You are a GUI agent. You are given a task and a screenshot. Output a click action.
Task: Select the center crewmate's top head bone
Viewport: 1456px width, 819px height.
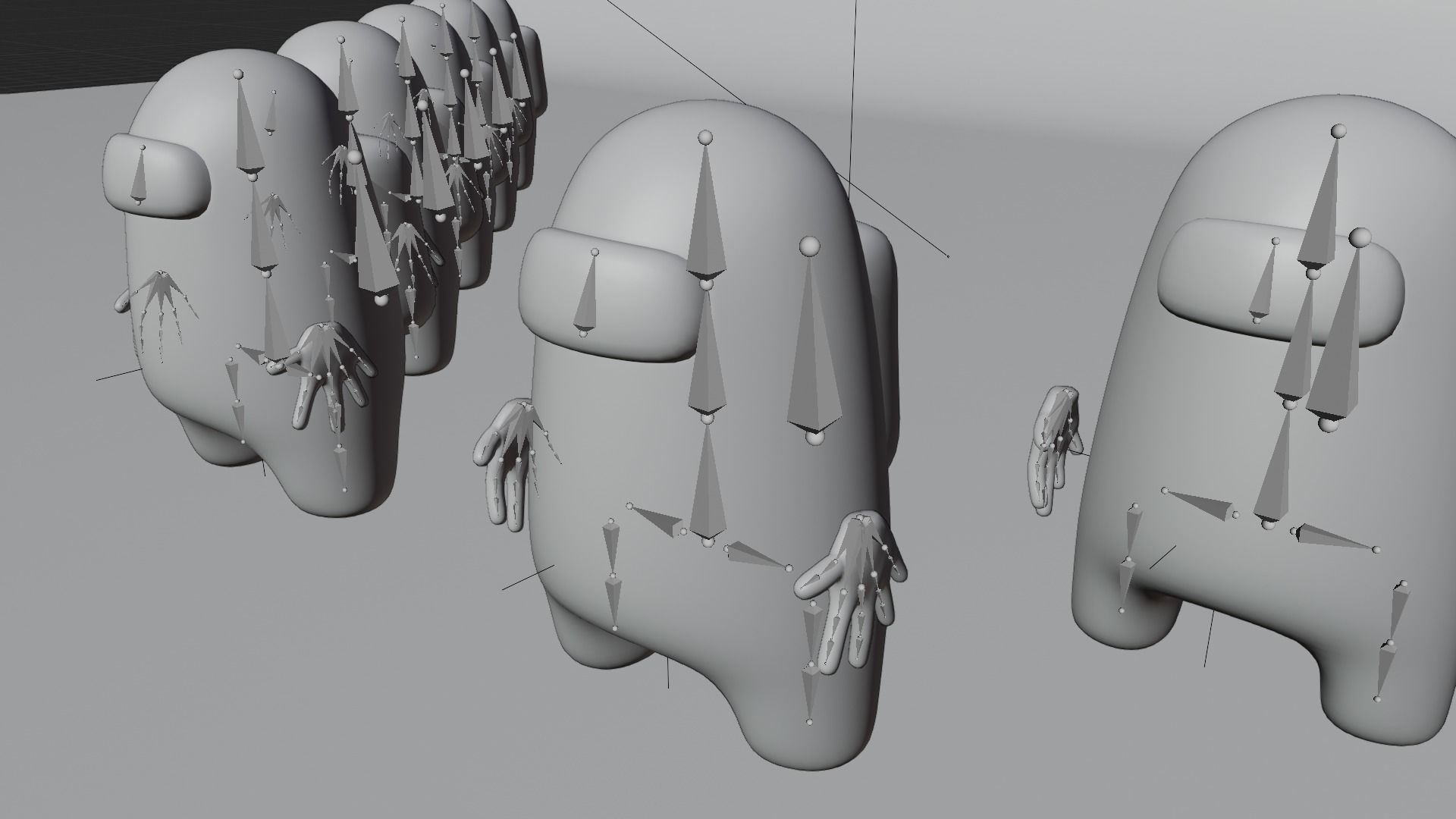click(x=705, y=210)
